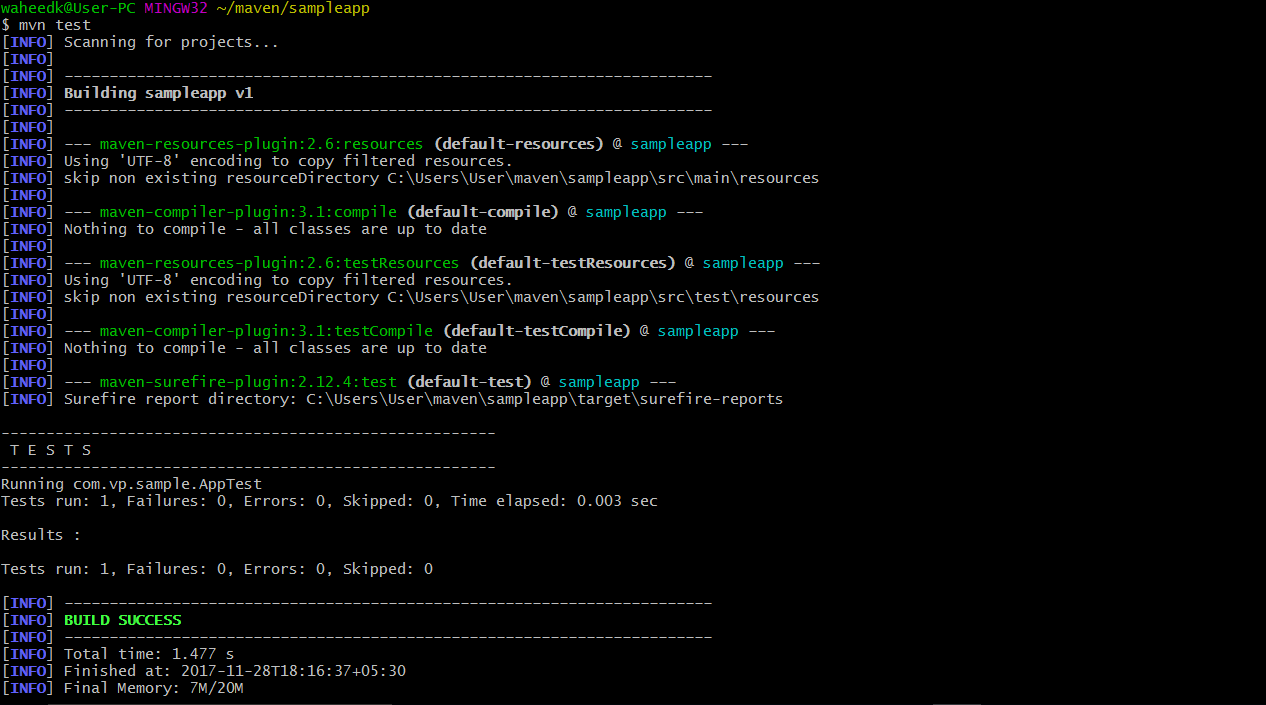Click the MINGW32 label in the prompt
This screenshot has width=1266, height=705.
tap(175, 8)
